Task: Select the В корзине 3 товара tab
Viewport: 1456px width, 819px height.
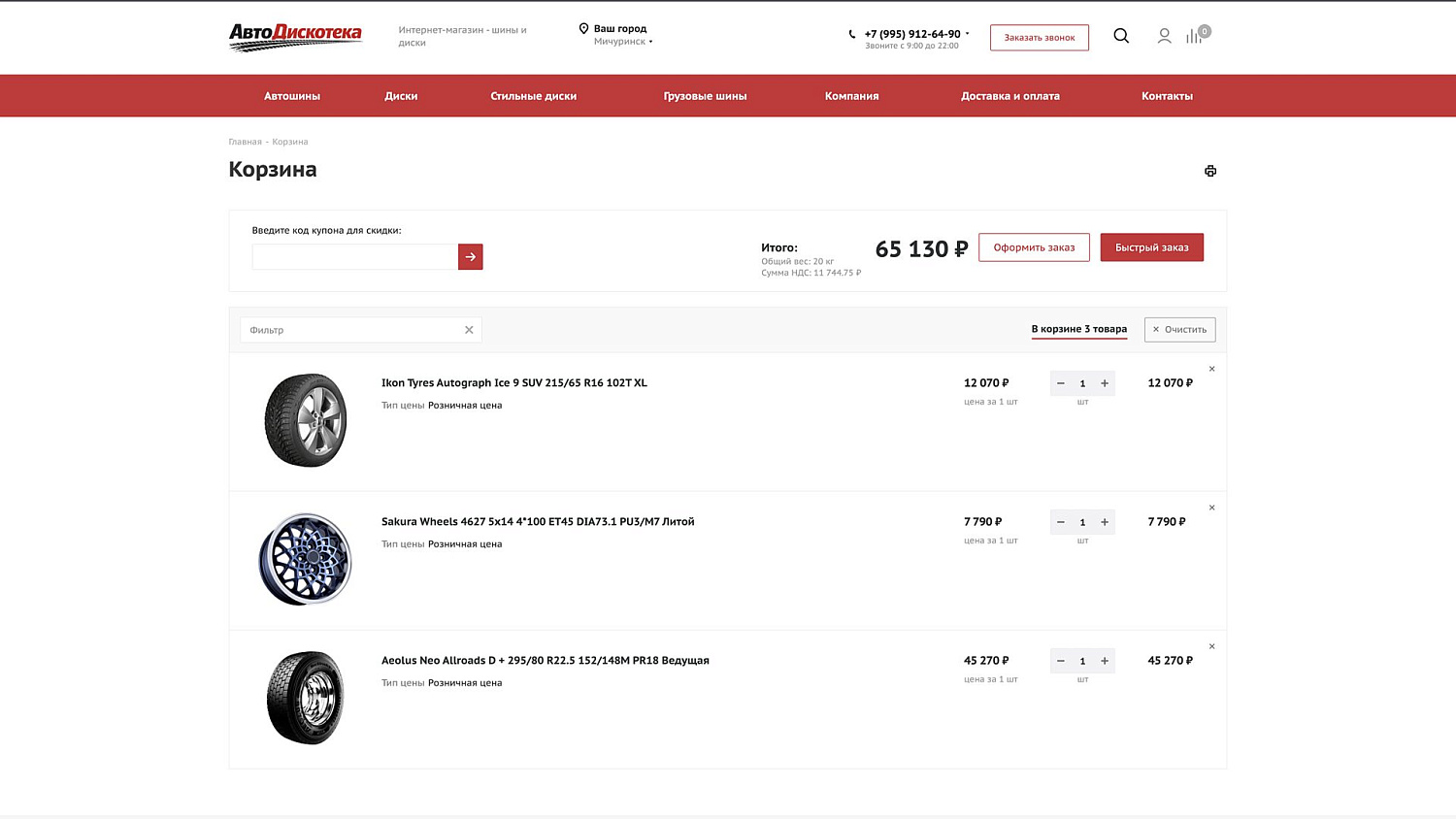Action: pos(1079,329)
